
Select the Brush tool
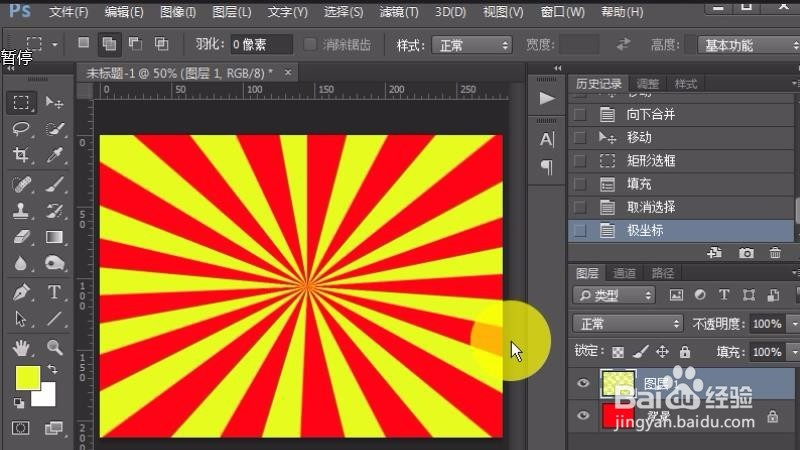pos(54,184)
